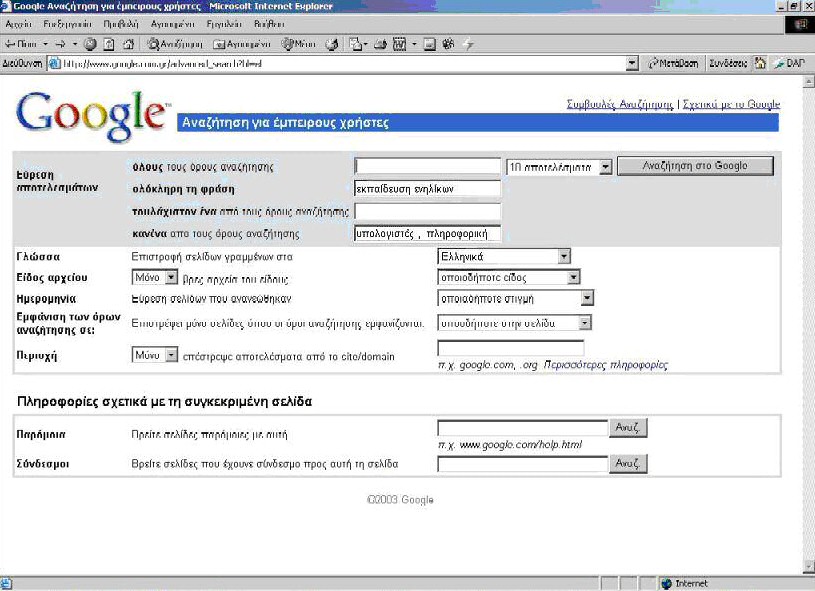
Task: Open the Μόνο dropdown in Περιοχή row
Action: (155, 356)
